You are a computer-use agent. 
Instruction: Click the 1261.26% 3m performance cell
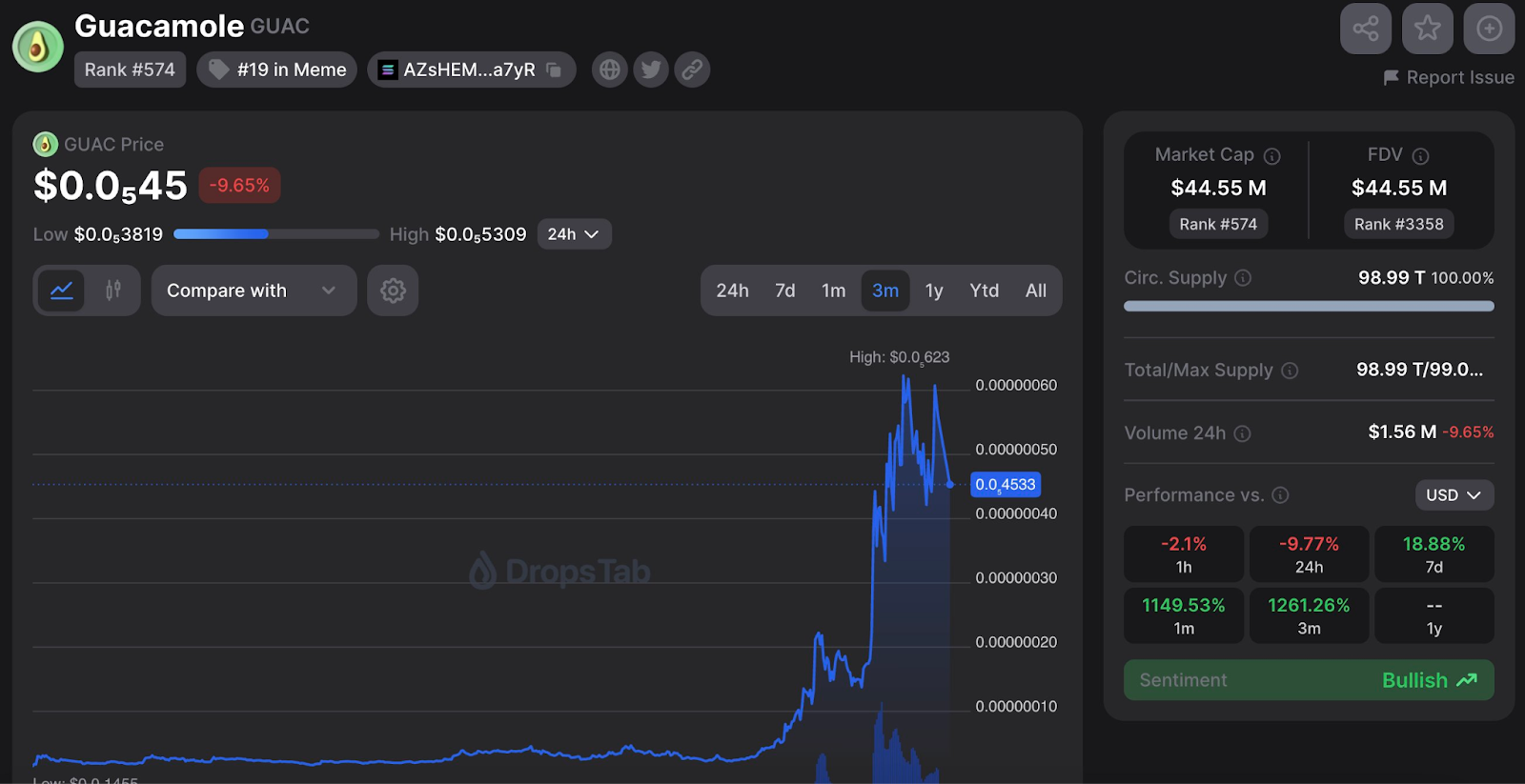click(x=1309, y=615)
